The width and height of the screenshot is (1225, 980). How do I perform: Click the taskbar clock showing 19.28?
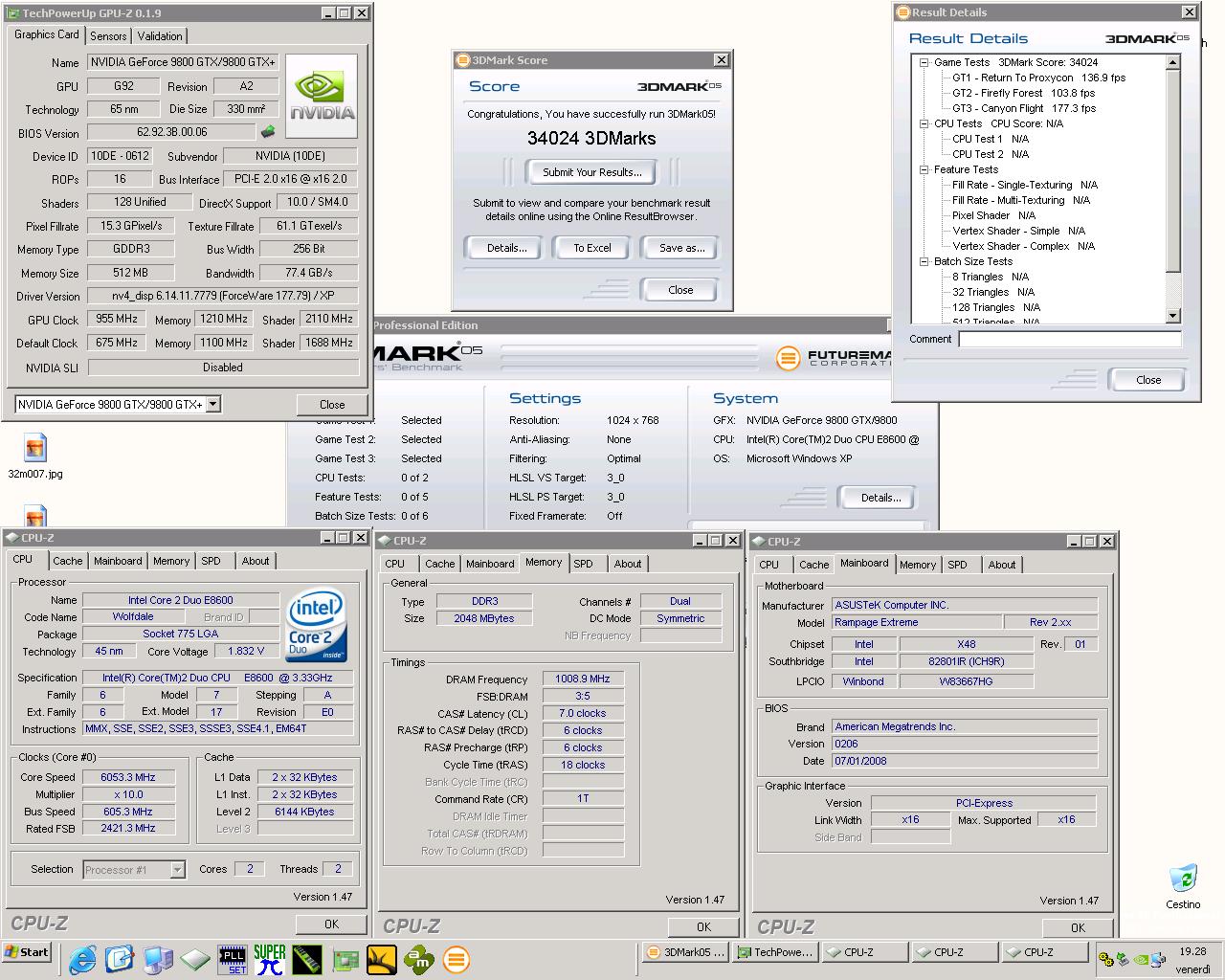[1192, 951]
